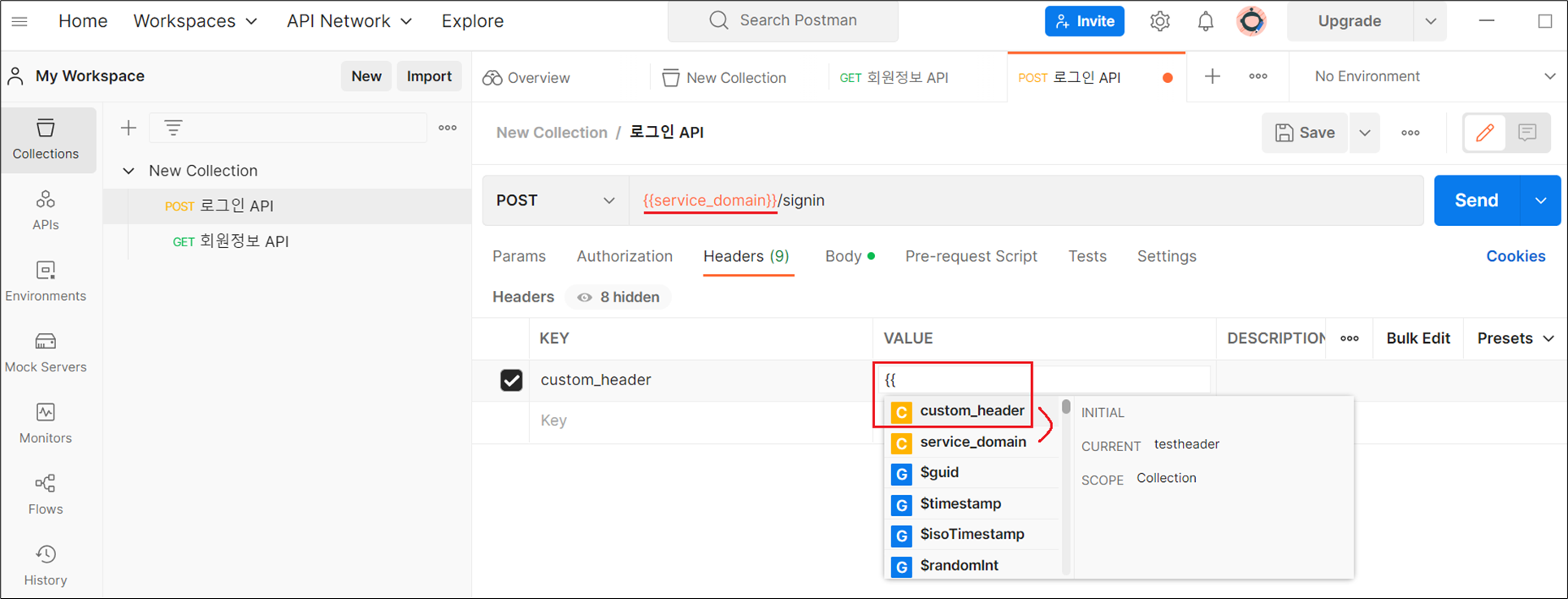Open comments panel icon
This screenshot has height=599, width=1568.
coord(1527,132)
